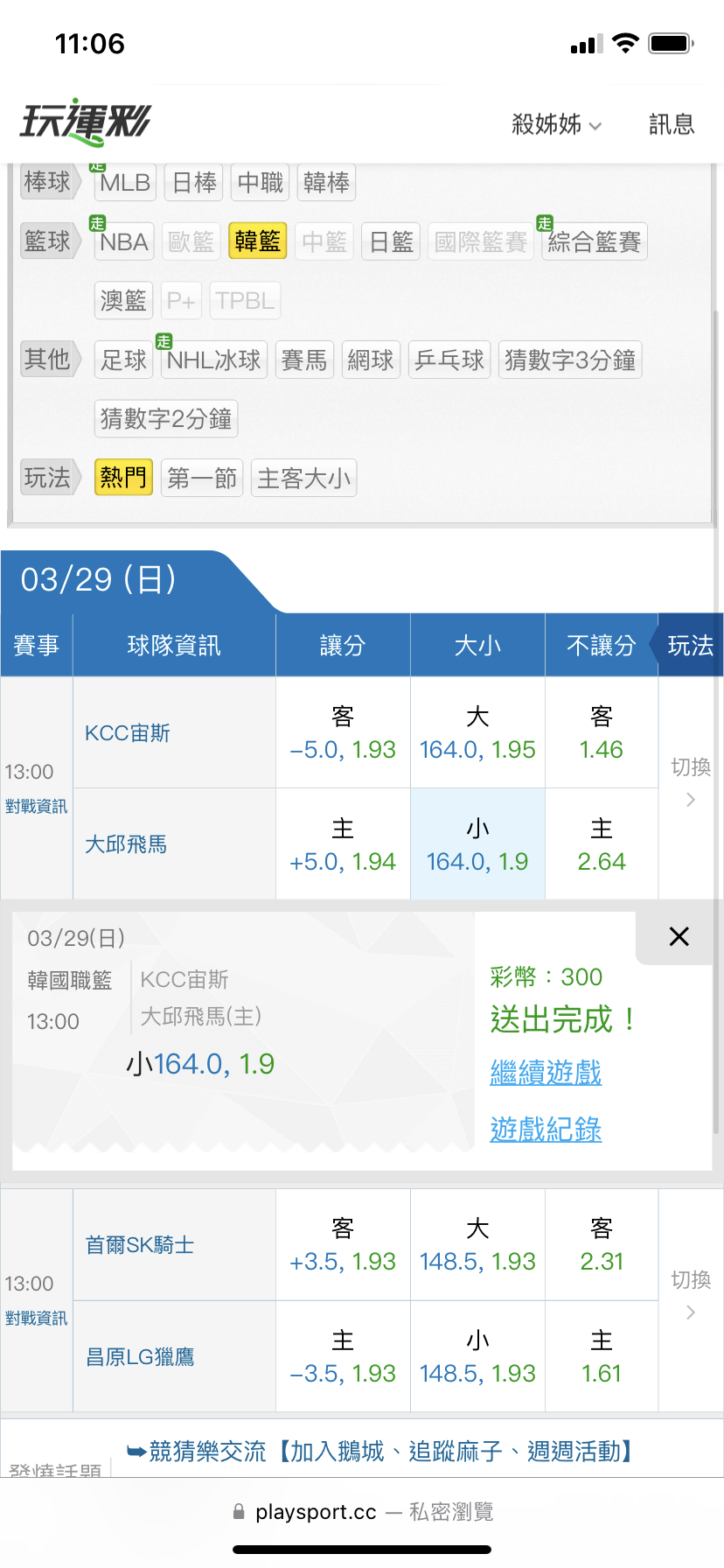Choose the 足球 category
Image resolution: width=724 pixels, height=1568 pixels.
[x=123, y=360]
